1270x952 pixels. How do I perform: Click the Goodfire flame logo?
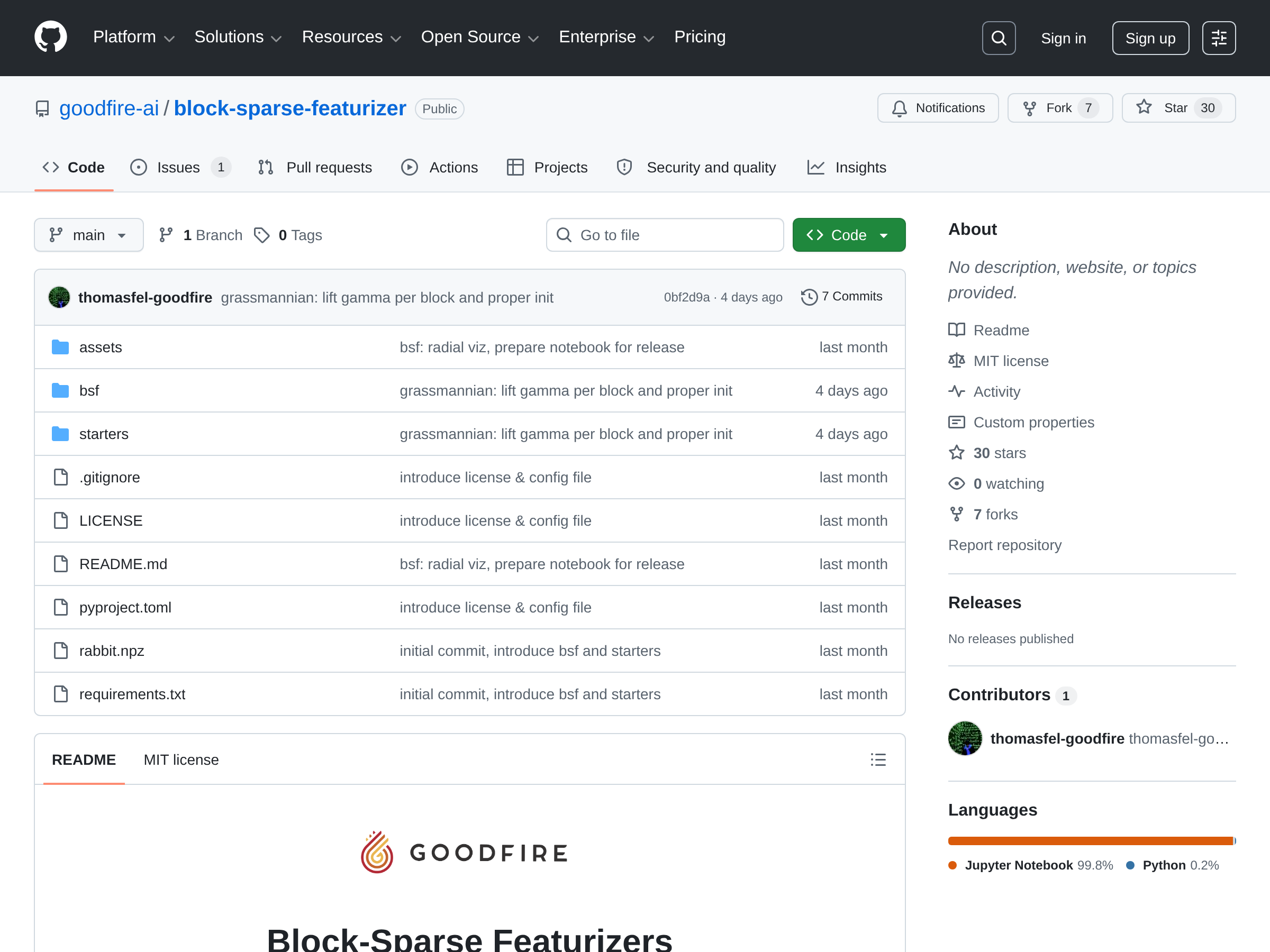377,853
